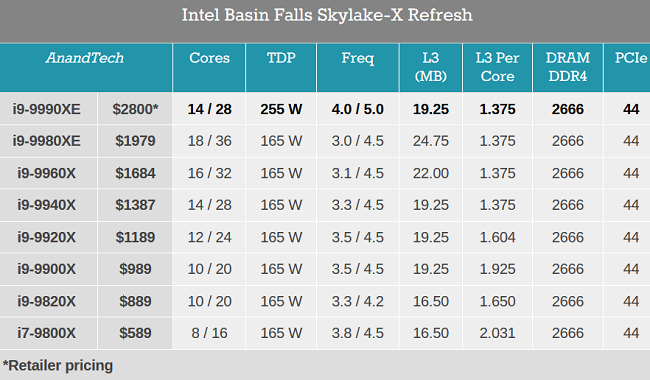Click the i9-9980XE processor name
This screenshot has height=380, width=650.
pyautogui.click(x=47, y=141)
